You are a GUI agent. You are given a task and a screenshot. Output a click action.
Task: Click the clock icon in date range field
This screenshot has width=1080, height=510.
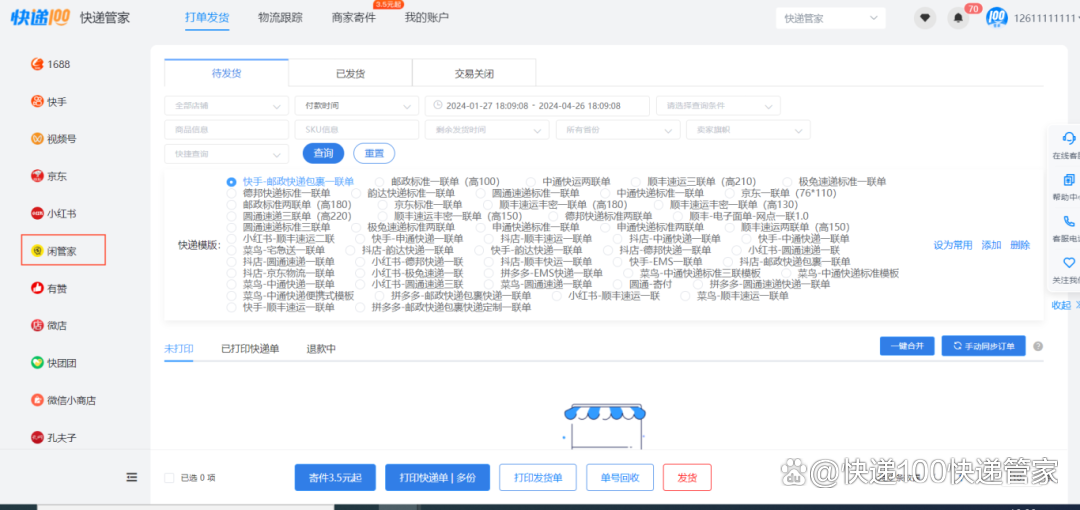tap(437, 105)
